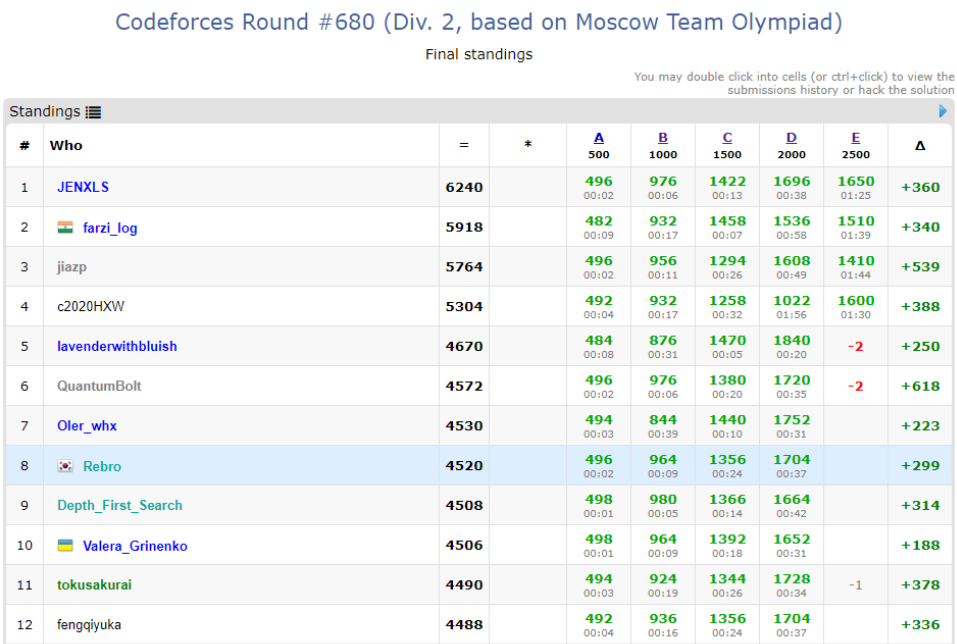The height and width of the screenshot is (644, 957).
Task: Click QuantumBolt problem E -2 cell
Action: pos(856,386)
